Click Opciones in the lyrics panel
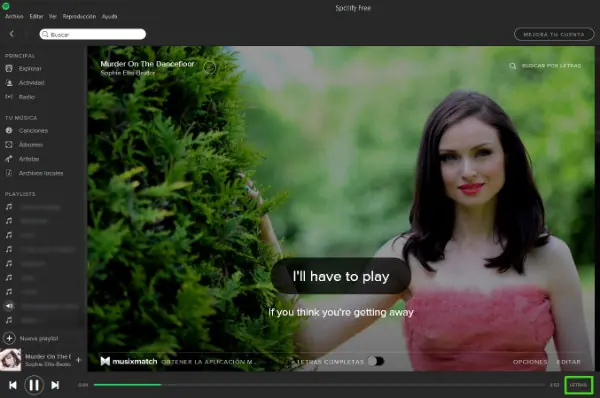 (x=530, y=362)
